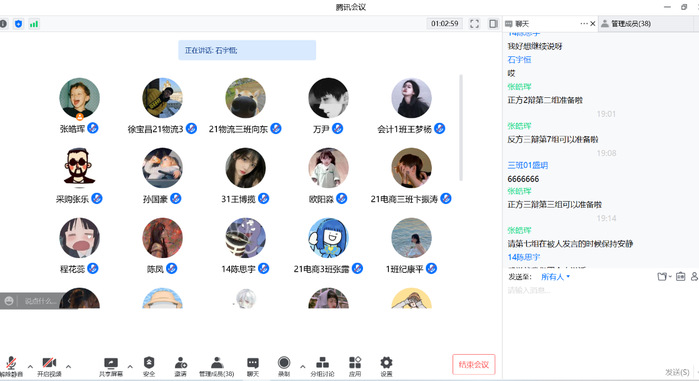Click the 说点什么 quick comment field
The width and height of the screenshot is (699, 381).
pyautogui.click(x=40, y=301)
